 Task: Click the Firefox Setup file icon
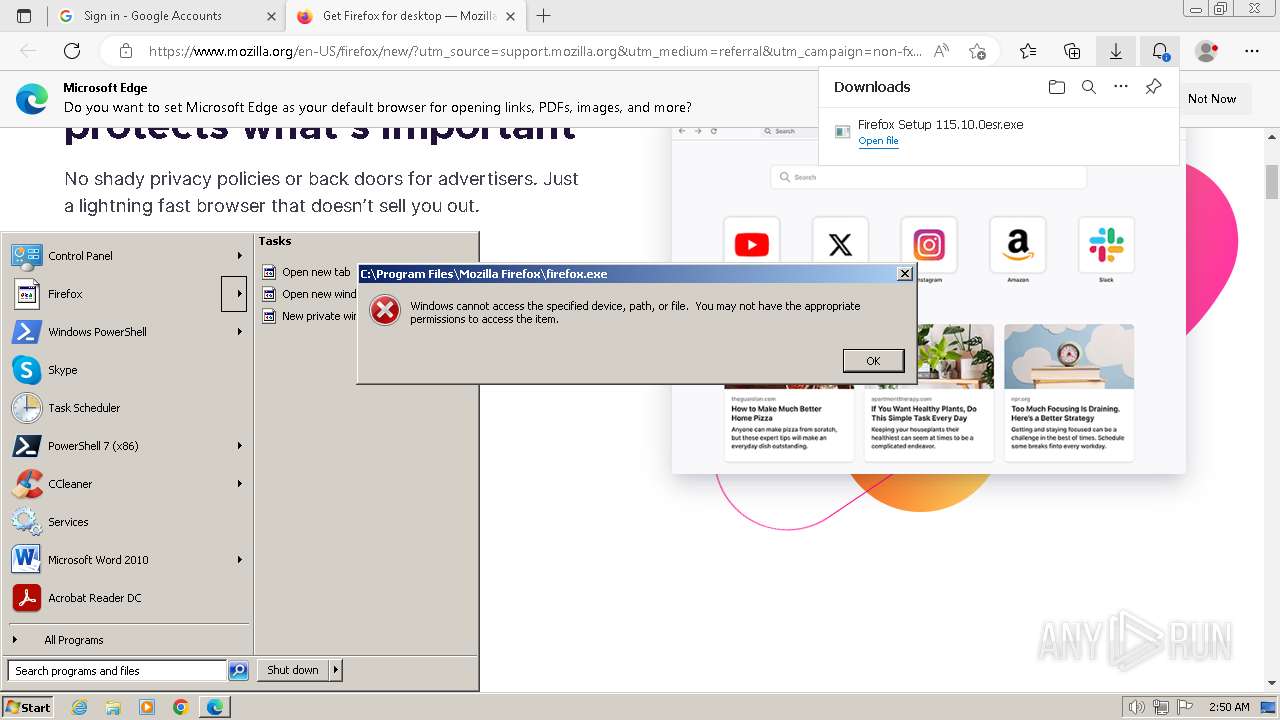[x=843, y=132]
